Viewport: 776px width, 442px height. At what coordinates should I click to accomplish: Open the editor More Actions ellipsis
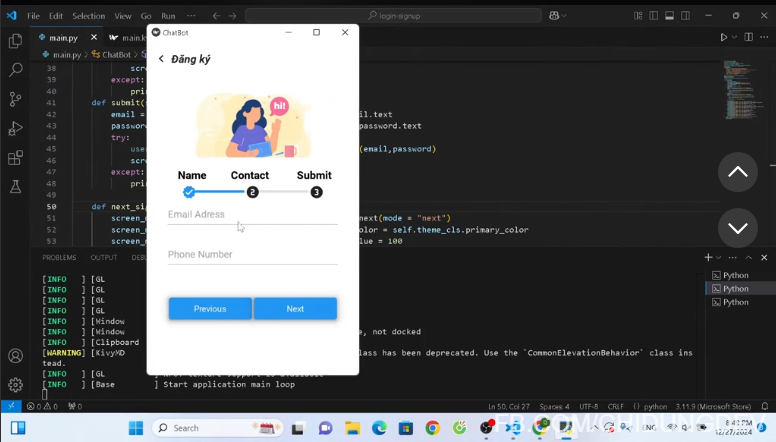(x=764, y=37)
